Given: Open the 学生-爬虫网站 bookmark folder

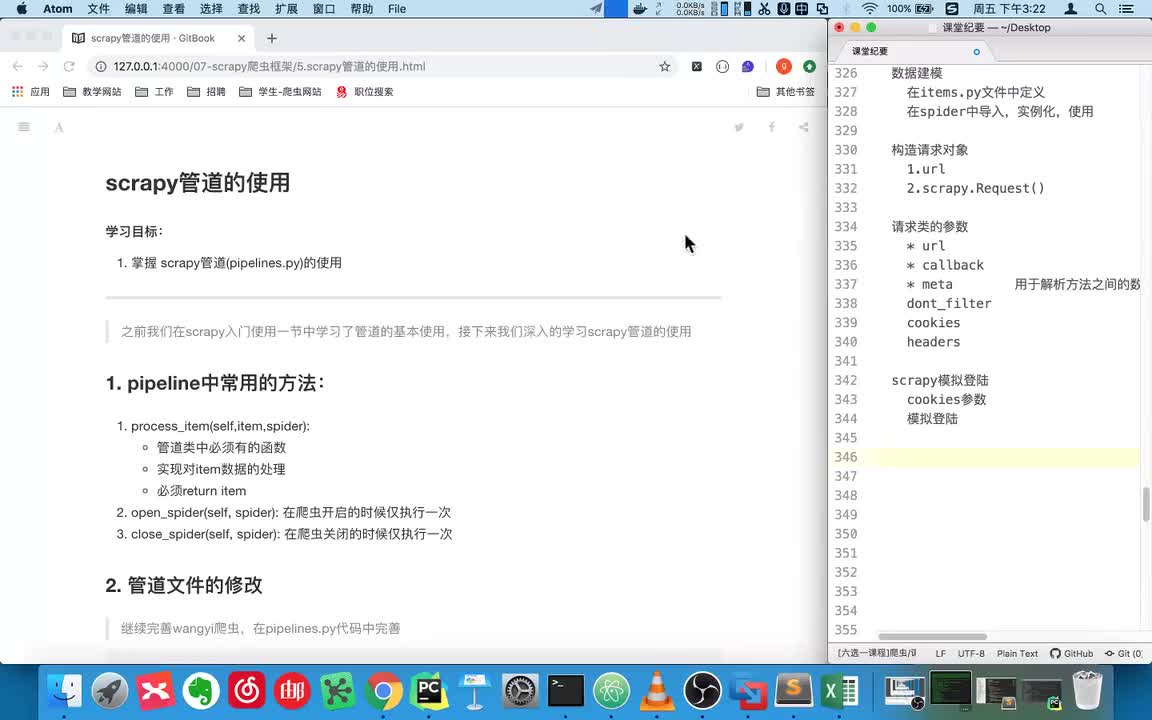Looking at the screenshot, I should tap(281, 92).
